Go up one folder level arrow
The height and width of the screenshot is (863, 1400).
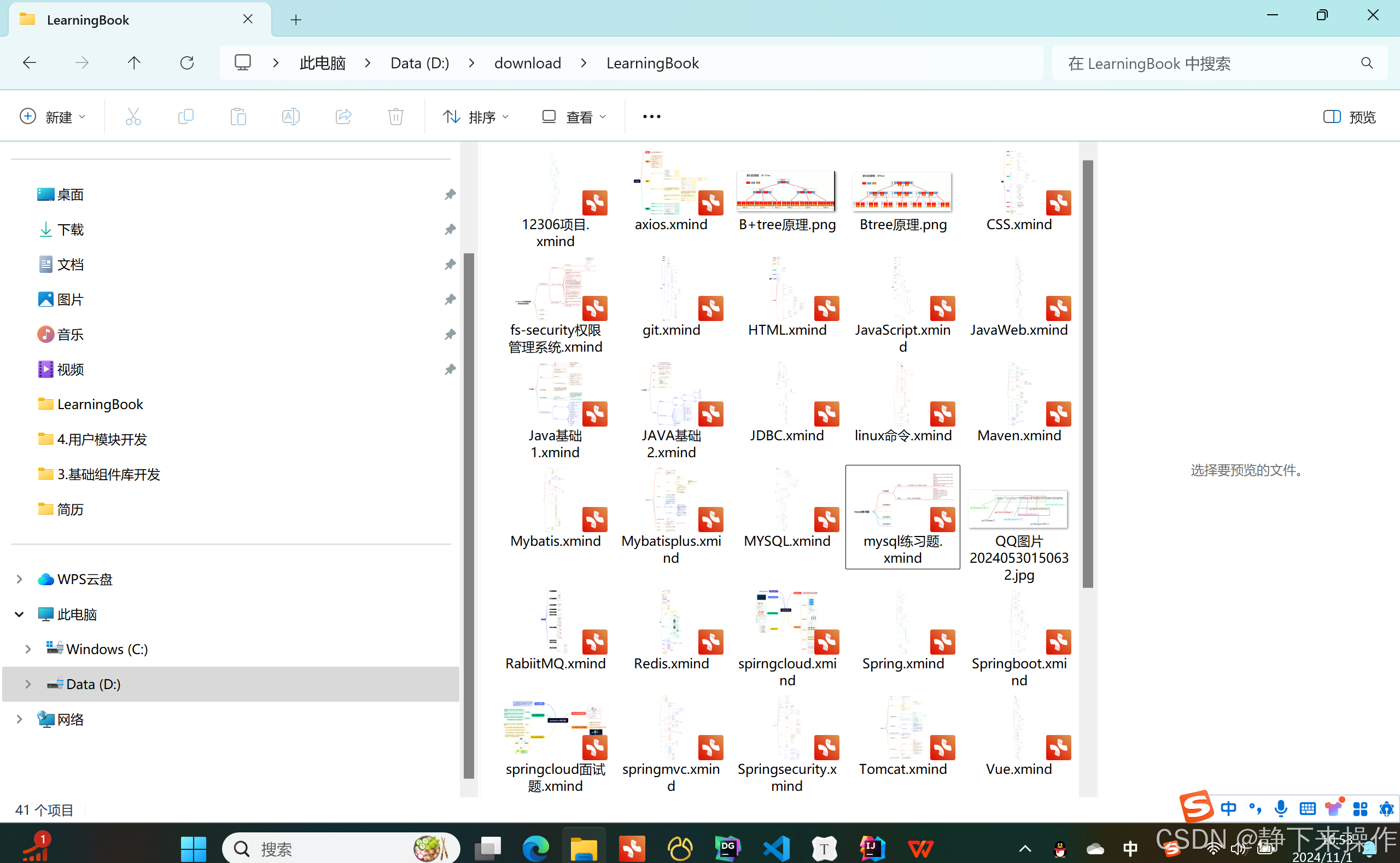coord(134,63)
